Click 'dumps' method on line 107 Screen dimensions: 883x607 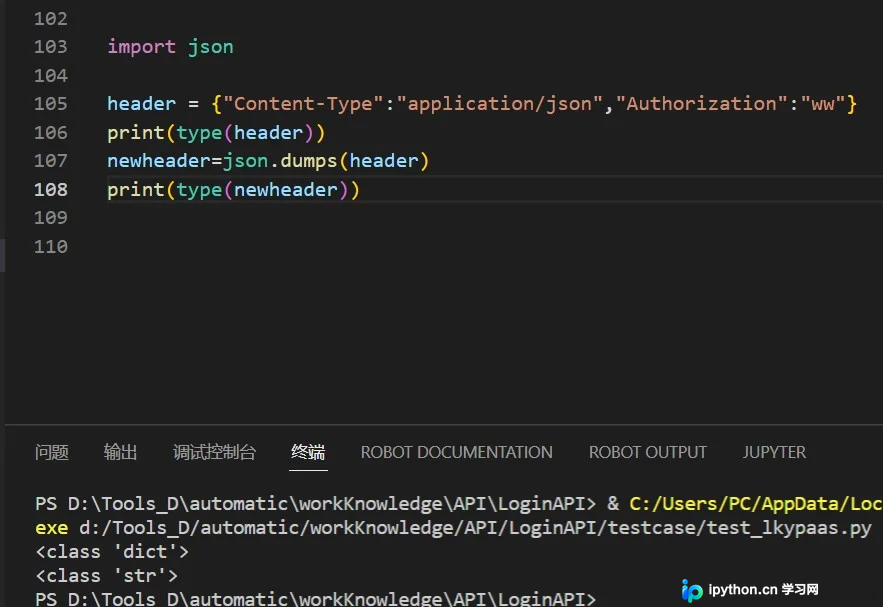click(x=309, y=162)
